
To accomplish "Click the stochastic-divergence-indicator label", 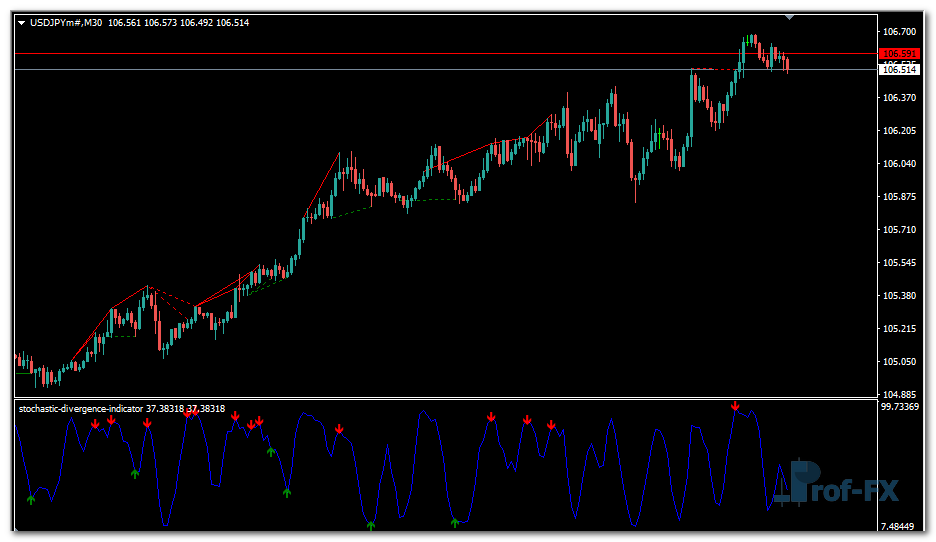I will tap(82, 409).
